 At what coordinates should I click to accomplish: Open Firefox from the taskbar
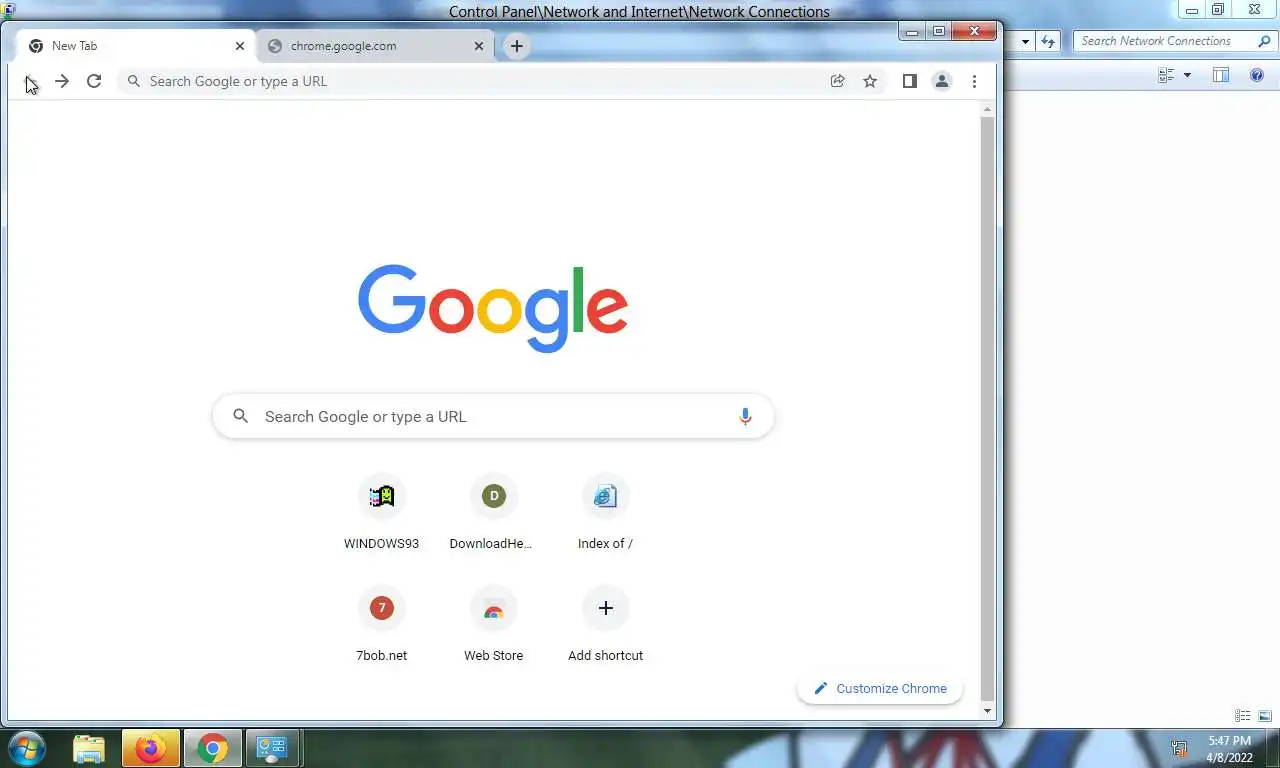(151, 748)
